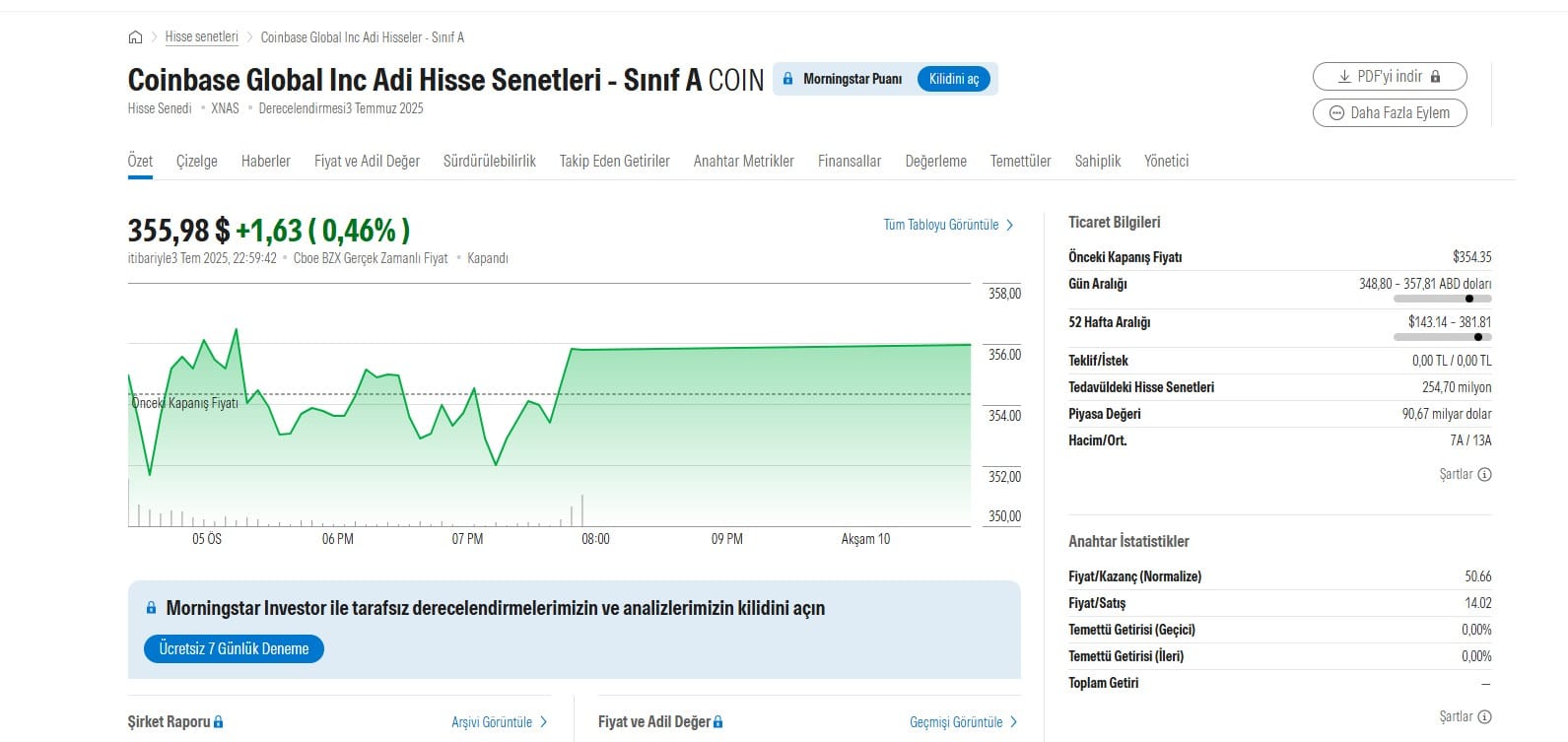Screen dimensions: 1568x742
Task: Click the chevron beside Geçmişi Görüntüle
Action: (x=1014, y=722)
